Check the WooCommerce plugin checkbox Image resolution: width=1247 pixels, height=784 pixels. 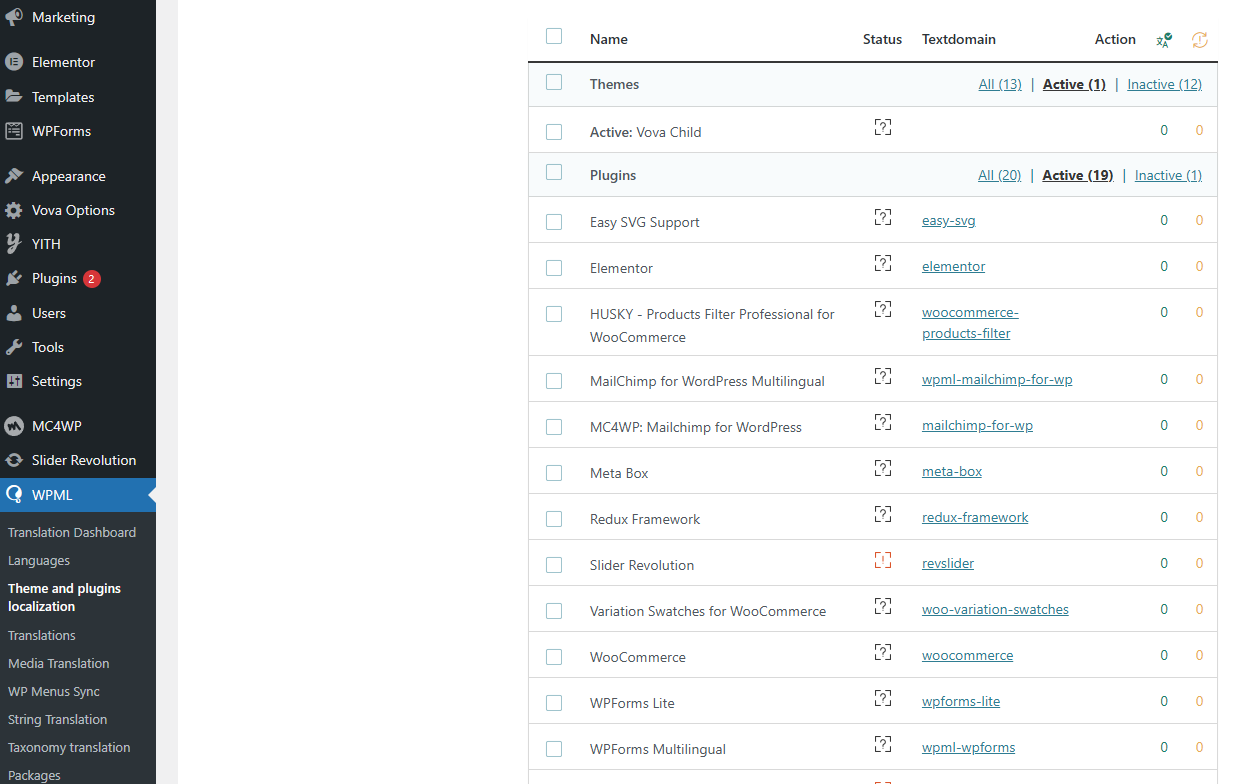pos(554,657)
